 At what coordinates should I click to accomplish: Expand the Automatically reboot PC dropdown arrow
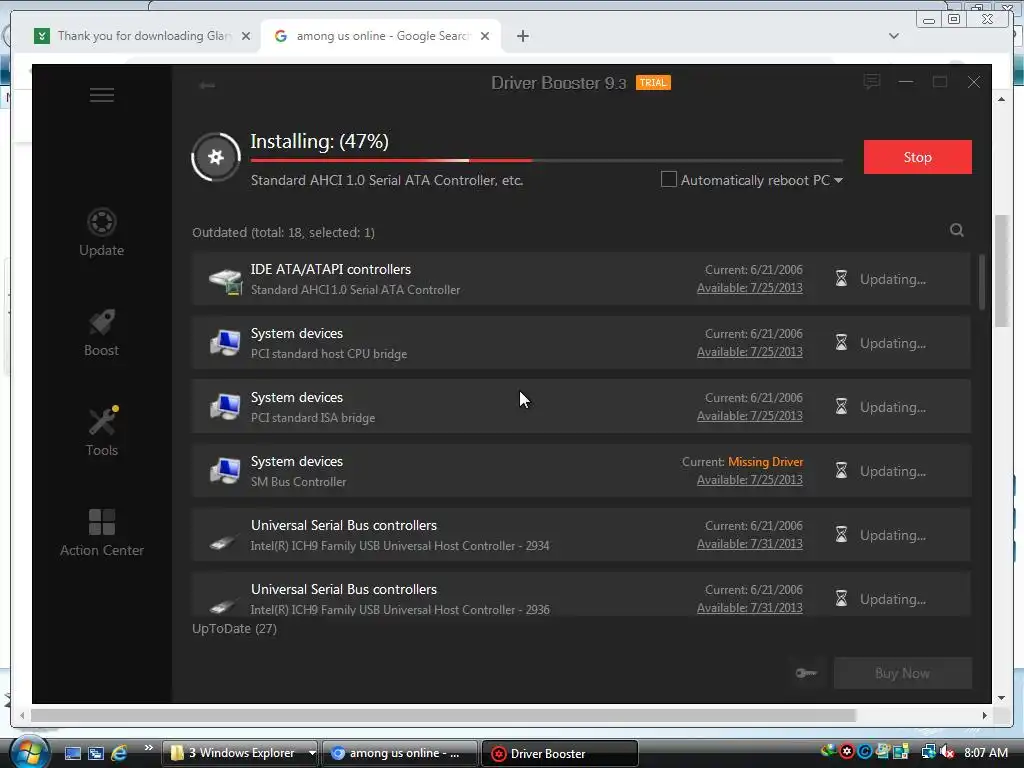tap(839, 180)
